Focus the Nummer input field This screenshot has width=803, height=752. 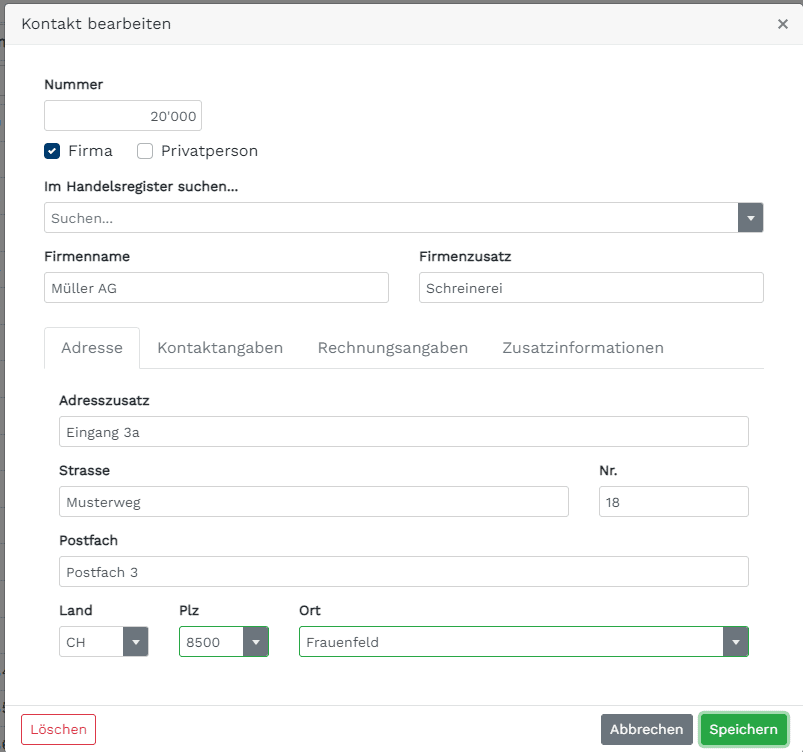pyautogui.click(x=123, y=116)
